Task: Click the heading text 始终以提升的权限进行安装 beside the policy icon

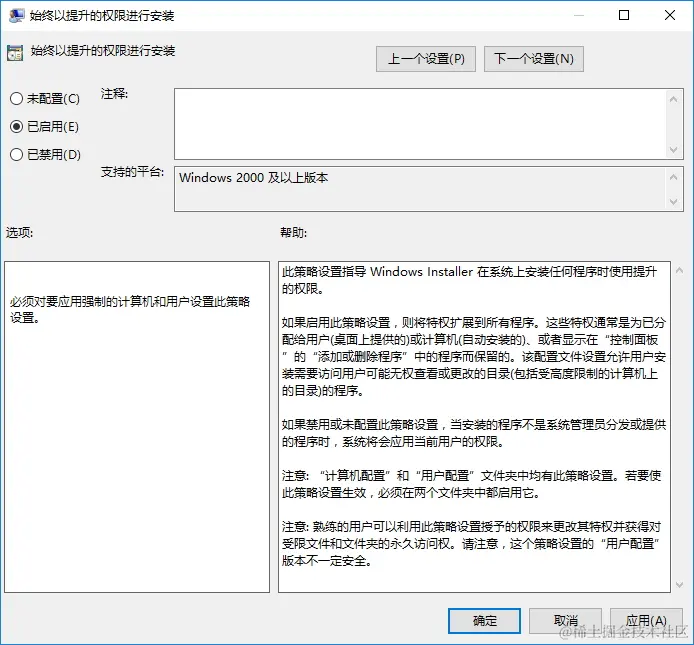Action: tap(103, 51)
